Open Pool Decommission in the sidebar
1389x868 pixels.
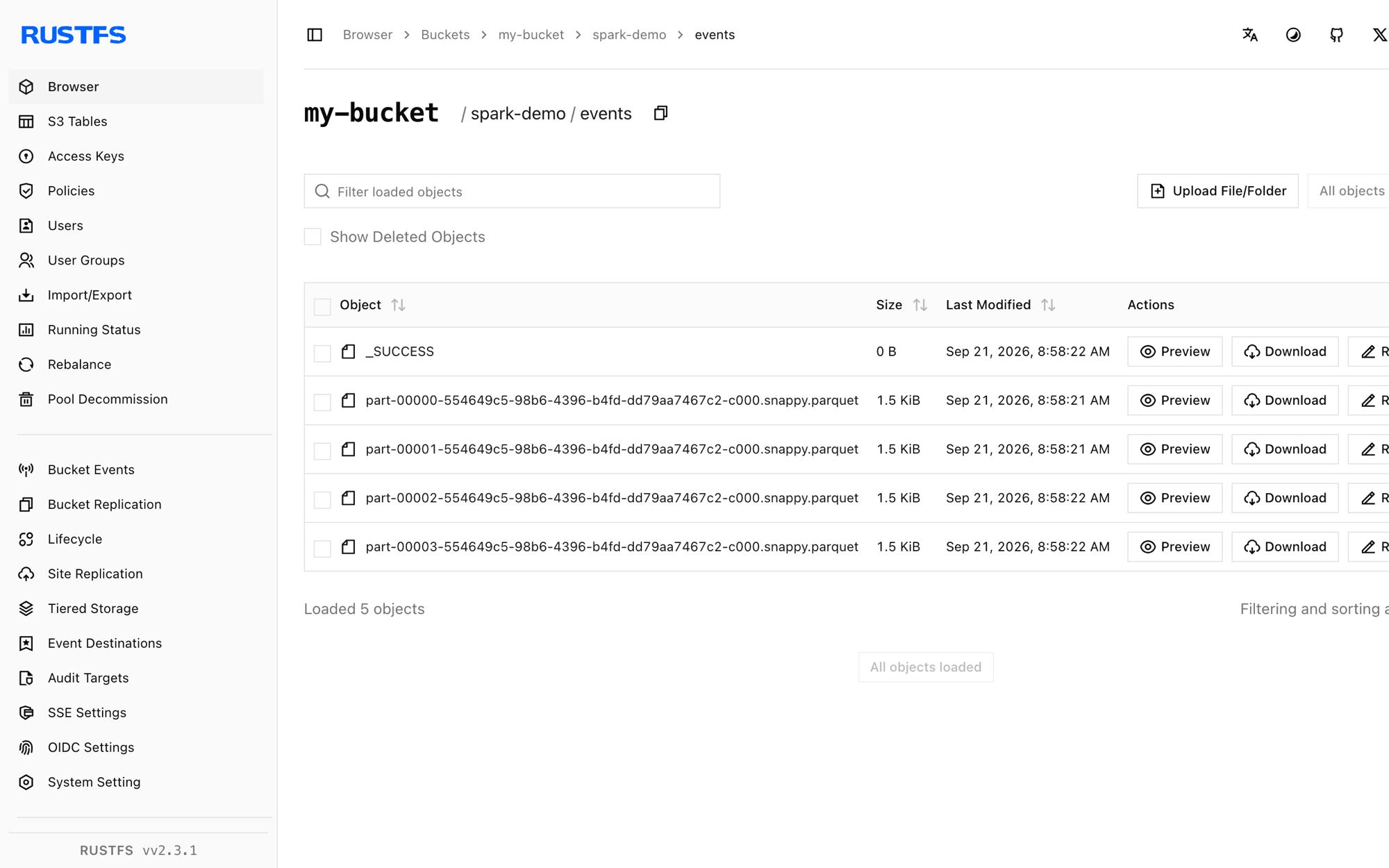tap(136, 399)
